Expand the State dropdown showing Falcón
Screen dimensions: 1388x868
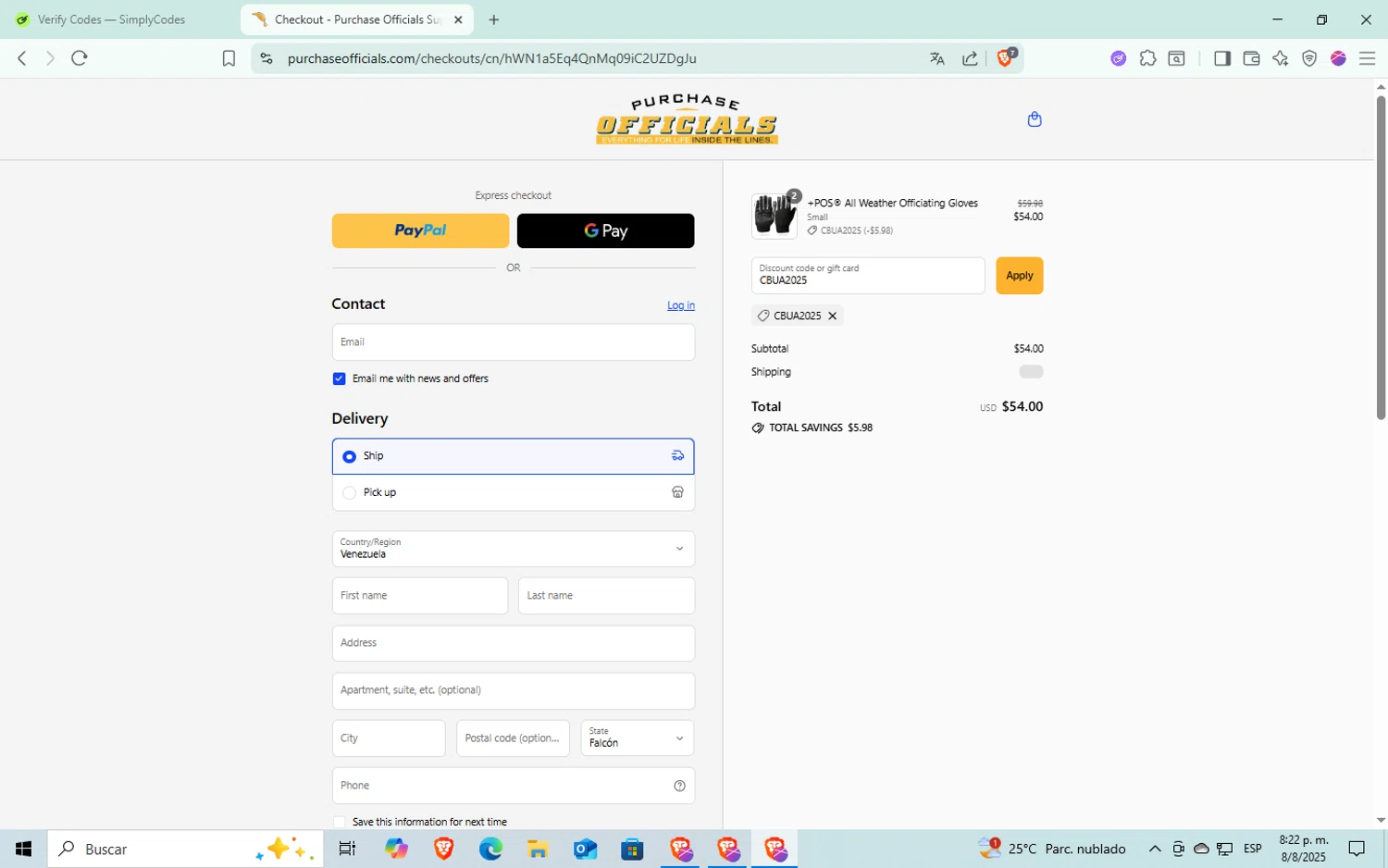(x=637, y=738)
